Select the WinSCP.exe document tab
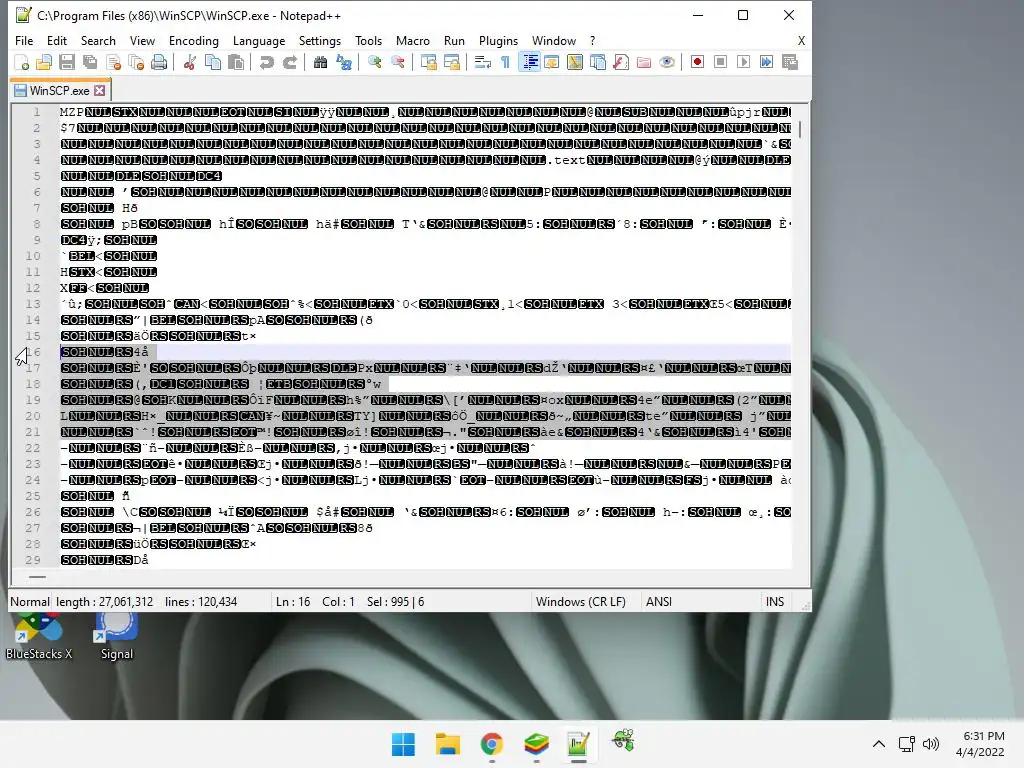This screenshot has width=1024, height=768. [59, 90]
